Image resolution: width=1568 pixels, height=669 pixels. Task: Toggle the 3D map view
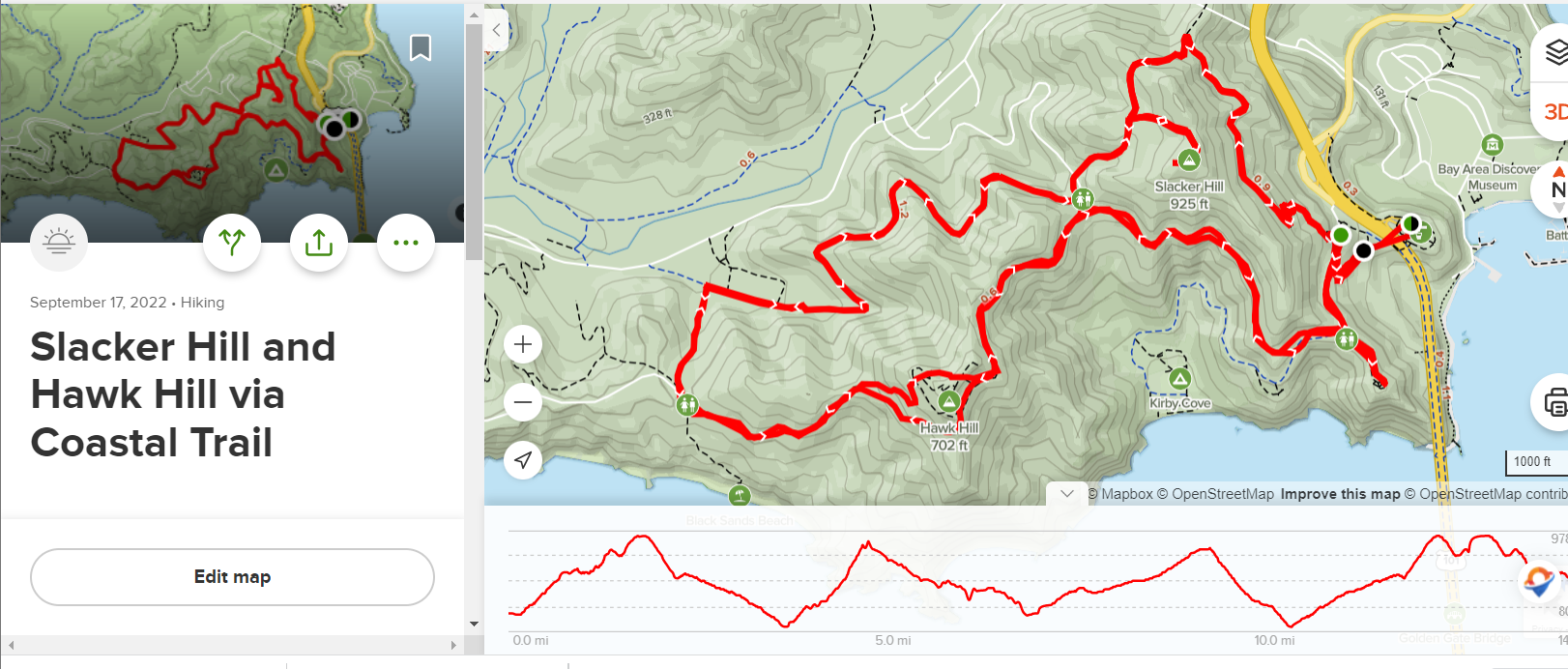(x=1553, y=111)
